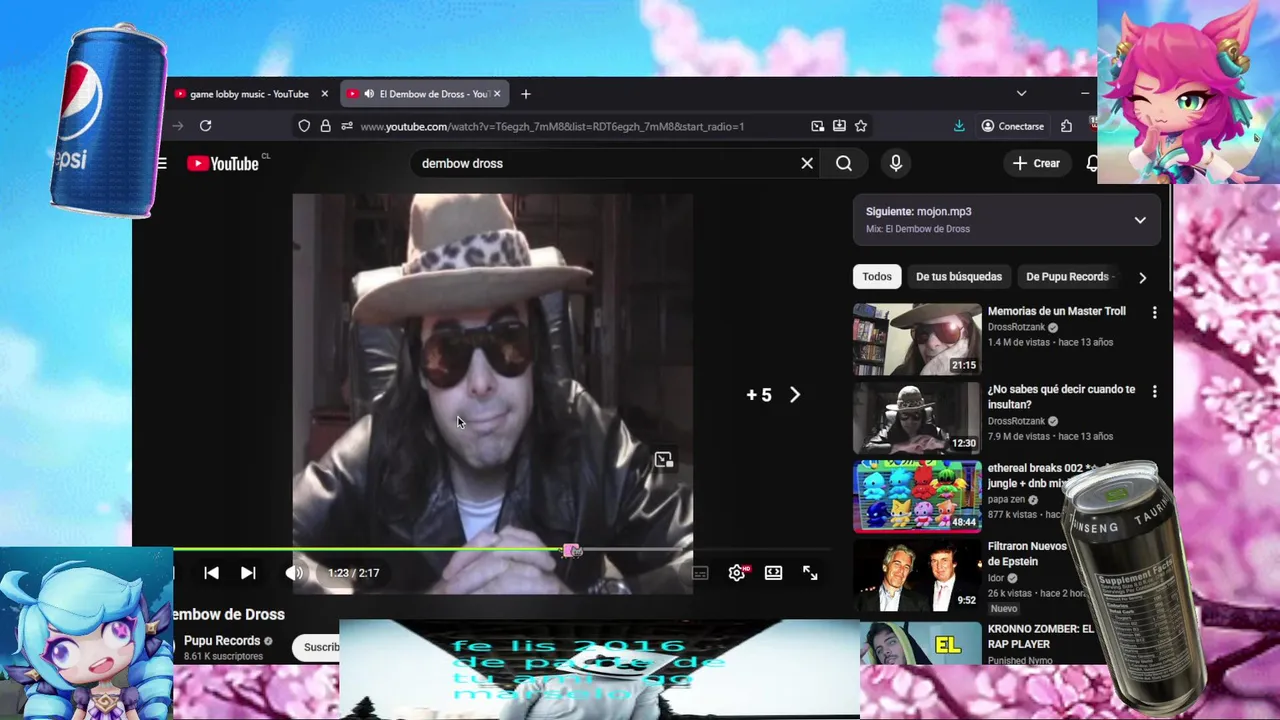Run search with the magnifier button

pos(844,163)
